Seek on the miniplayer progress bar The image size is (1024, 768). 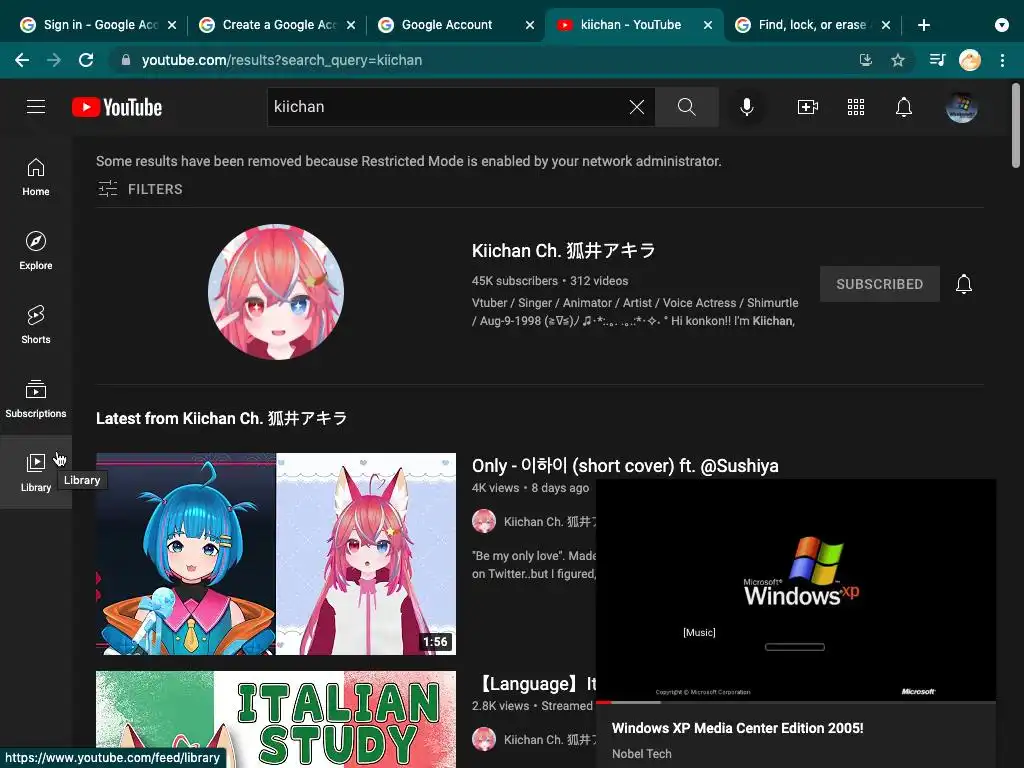(796, 702)
